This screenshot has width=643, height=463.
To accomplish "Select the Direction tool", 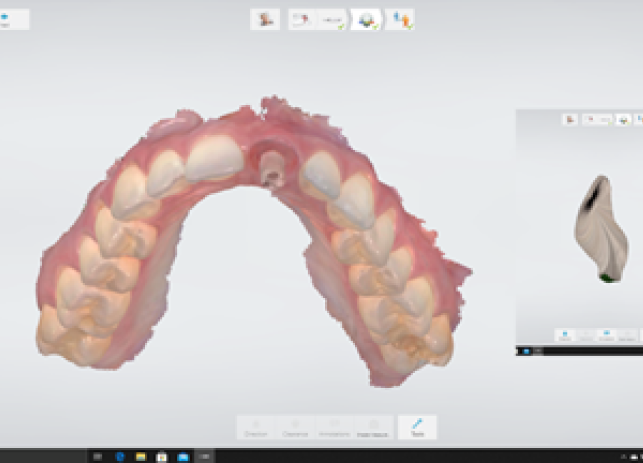I will coord(254,427).
